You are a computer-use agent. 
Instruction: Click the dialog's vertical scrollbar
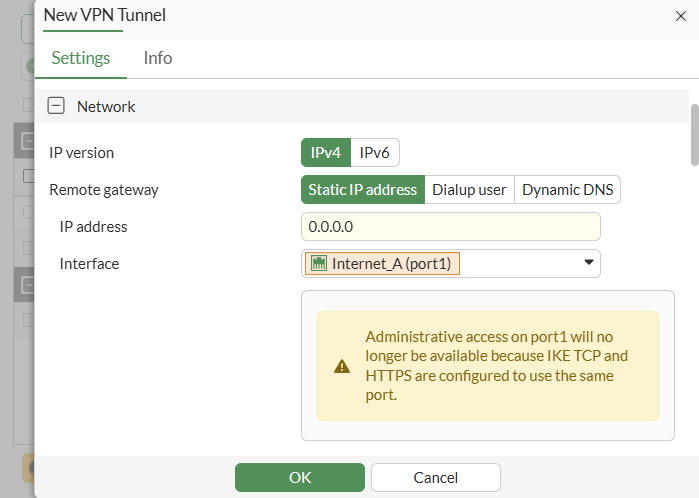[x=694, y=132]
